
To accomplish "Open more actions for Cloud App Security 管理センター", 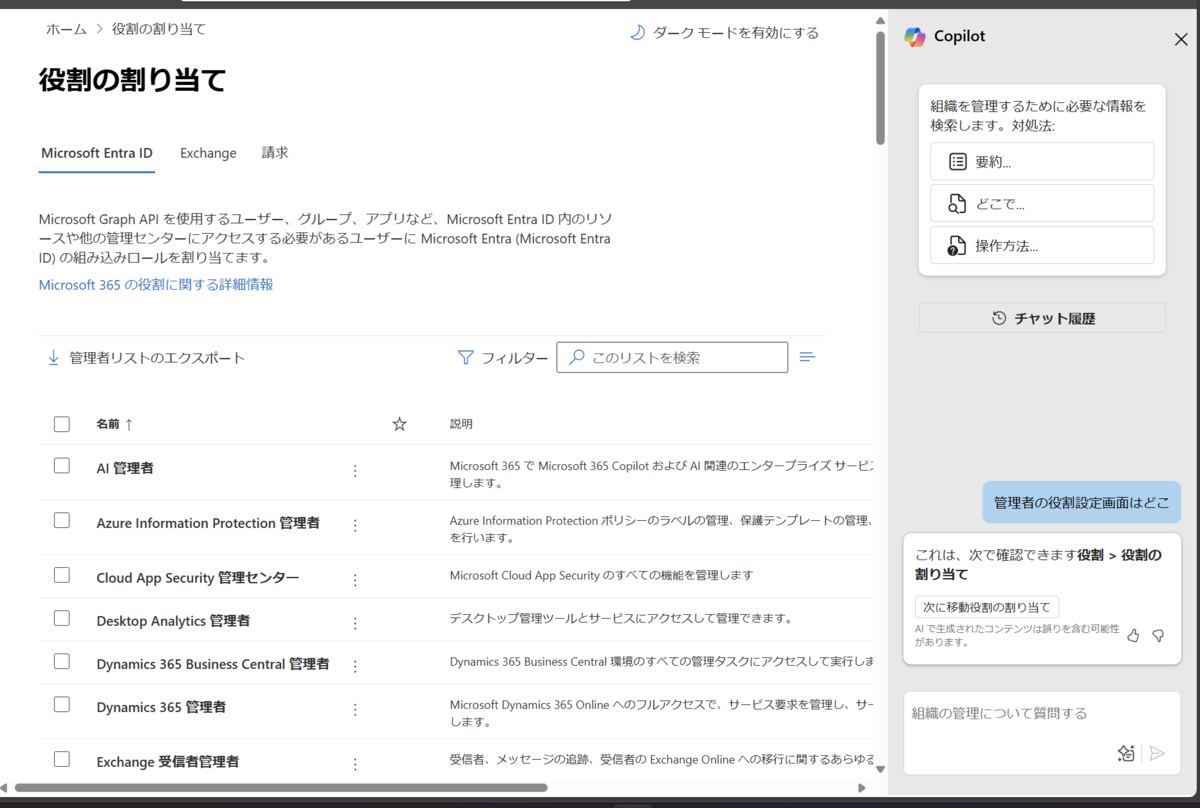I will pyautogui.click(x=355, y=579).
